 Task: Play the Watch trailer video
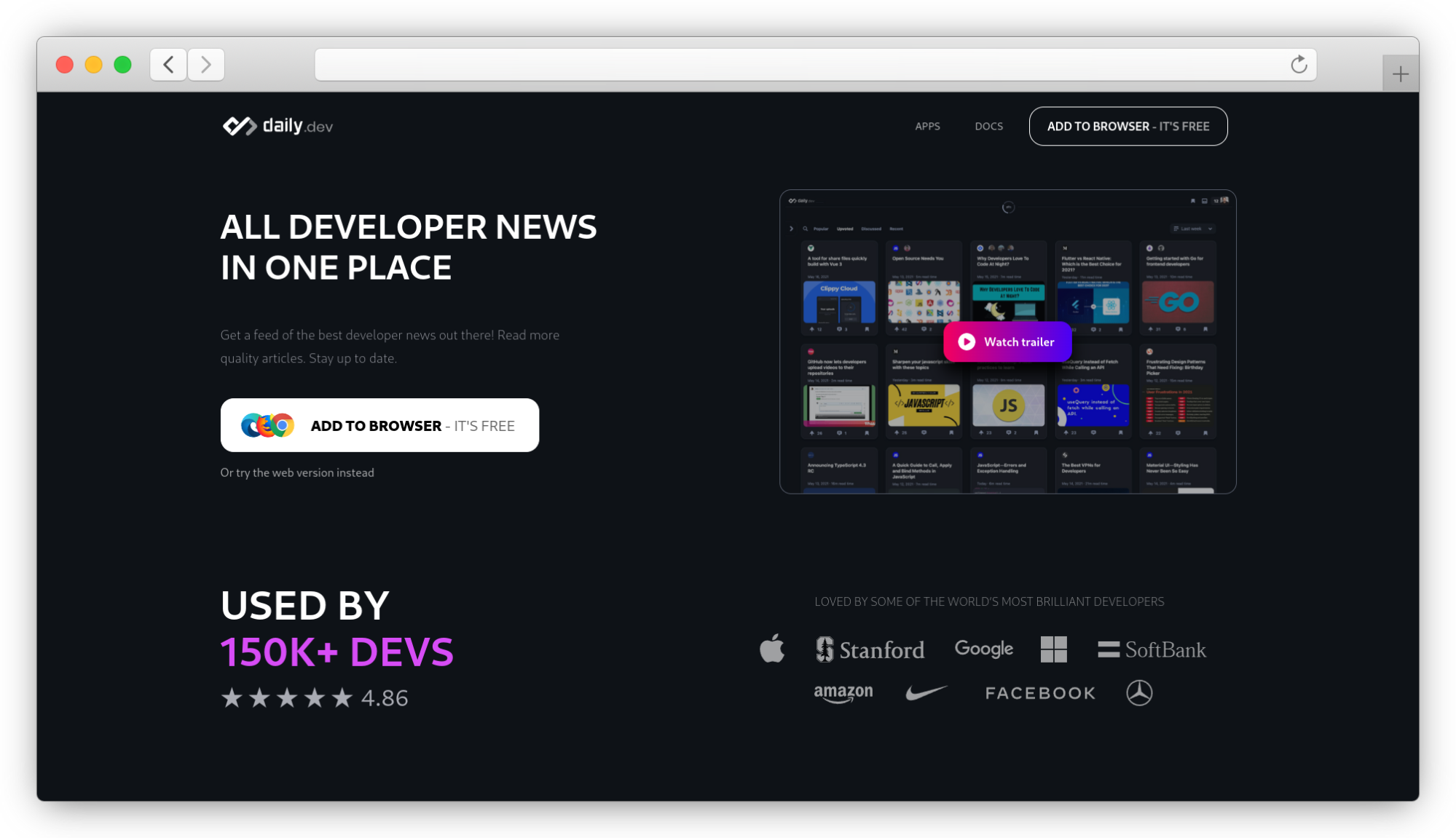coord(1007,341)
